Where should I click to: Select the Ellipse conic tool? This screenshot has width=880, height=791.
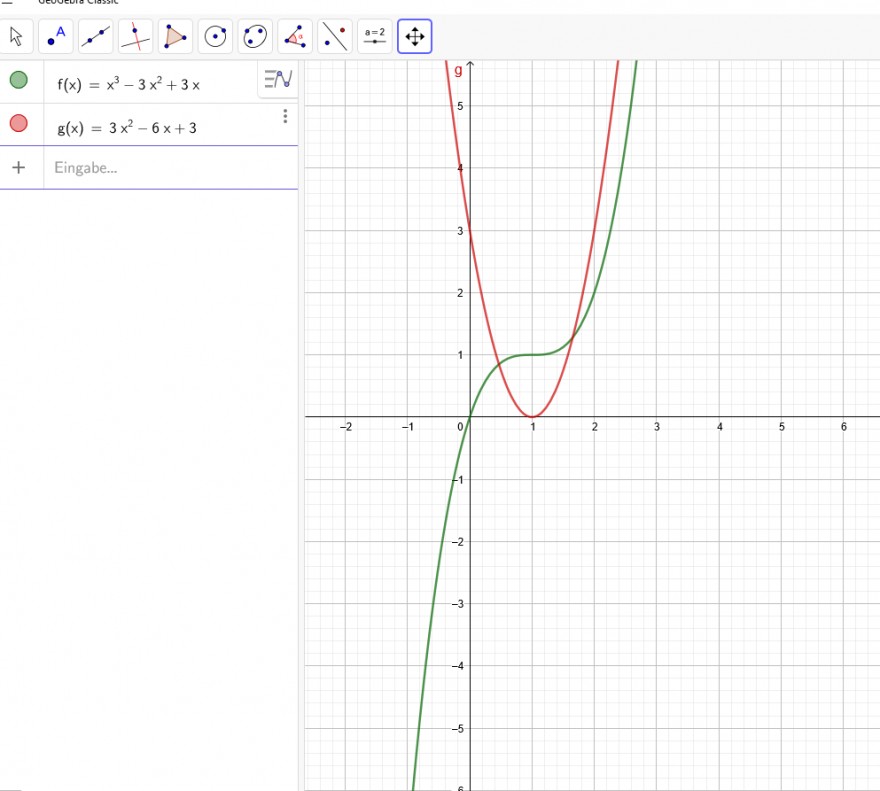(255, 36)
